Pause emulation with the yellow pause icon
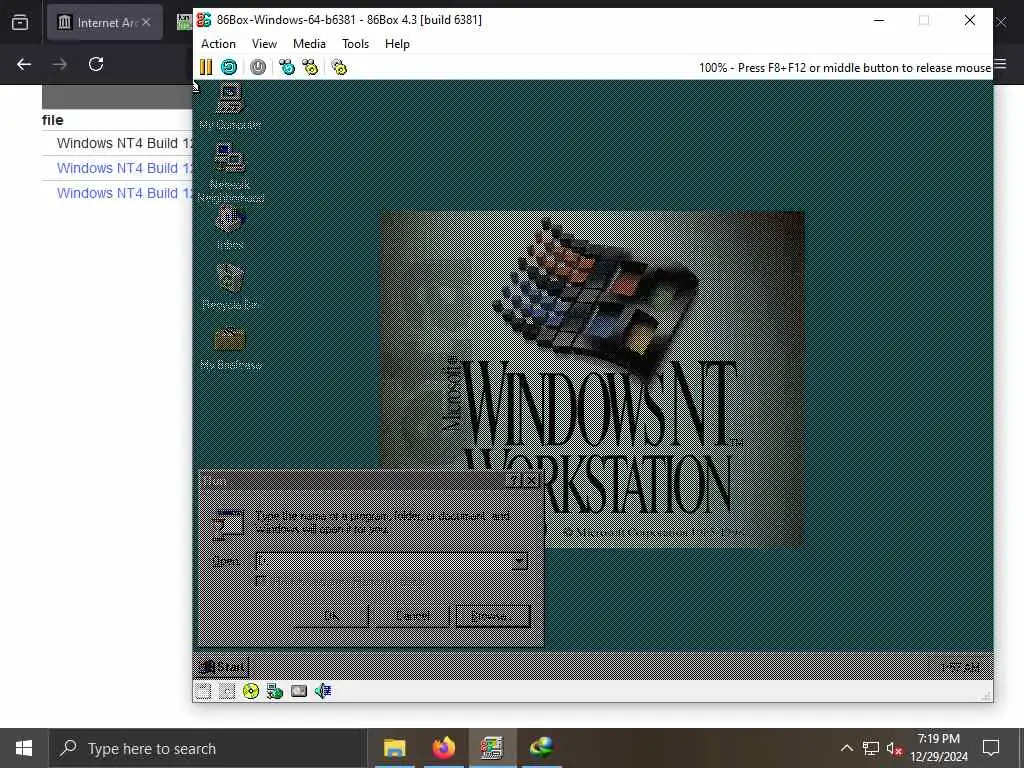Image resolution: width=1024 pixels, height=768 pixels. click(206, 67)
